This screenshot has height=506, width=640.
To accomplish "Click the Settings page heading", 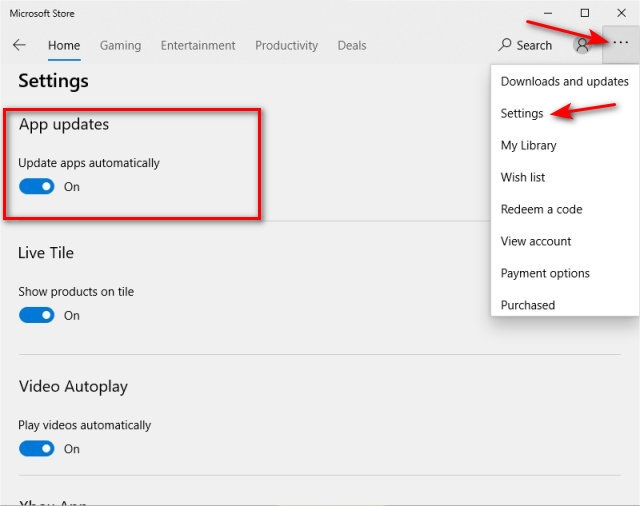I will 53,80.
